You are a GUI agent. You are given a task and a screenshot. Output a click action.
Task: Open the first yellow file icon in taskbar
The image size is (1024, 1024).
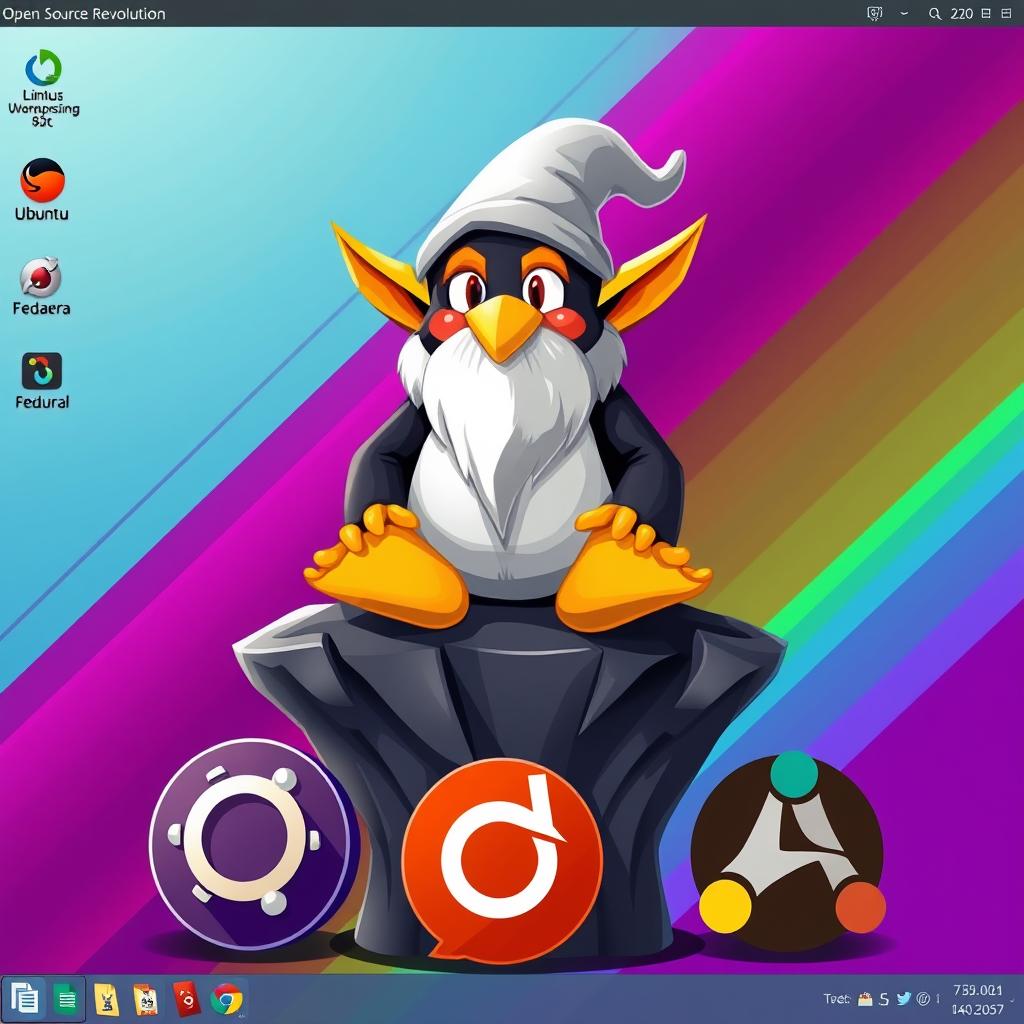tap(106, 999)
